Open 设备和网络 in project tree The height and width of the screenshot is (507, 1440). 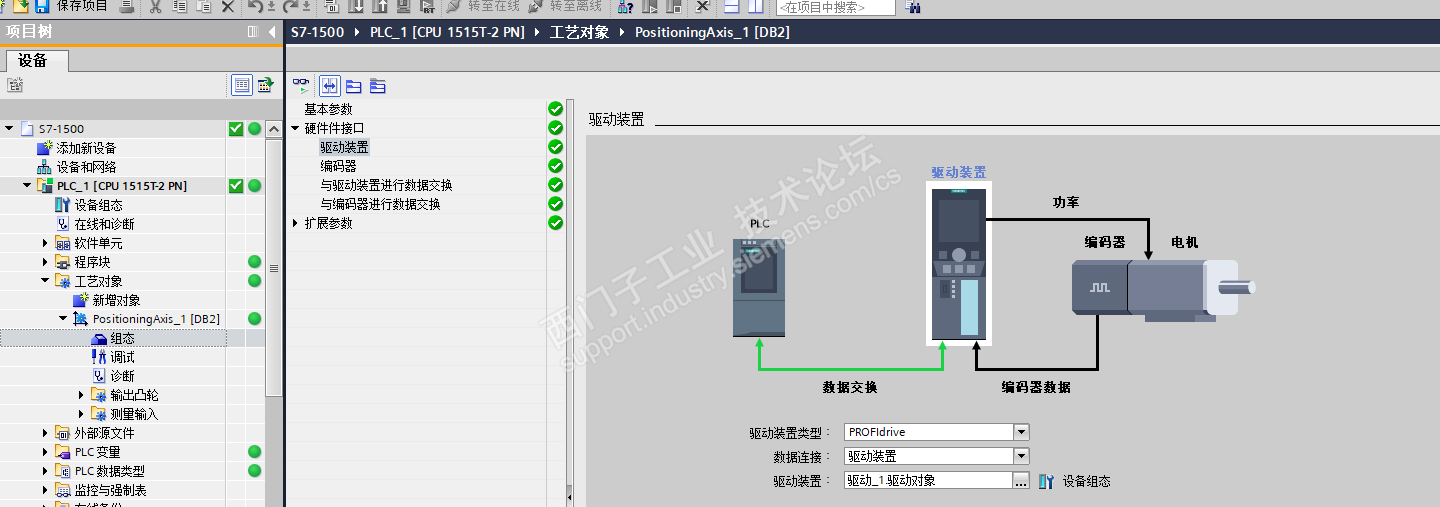(x=86, y=167)
